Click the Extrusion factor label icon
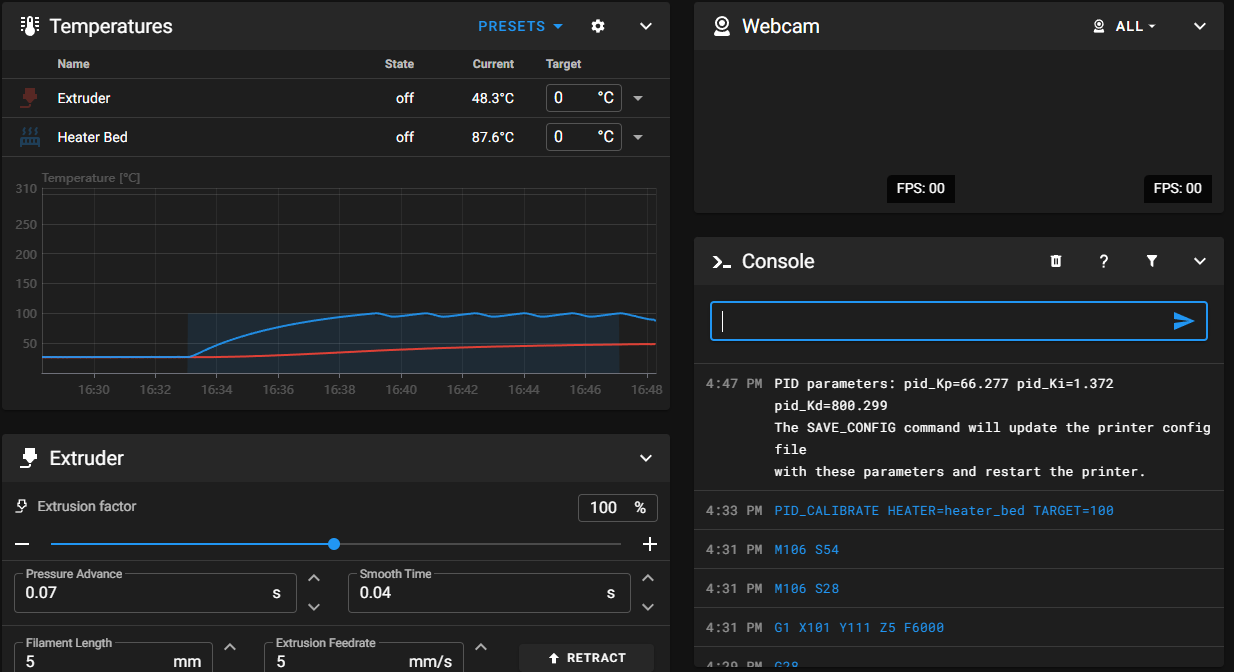The height and width of the screenshot is (672, 1234). coord(22,507)
